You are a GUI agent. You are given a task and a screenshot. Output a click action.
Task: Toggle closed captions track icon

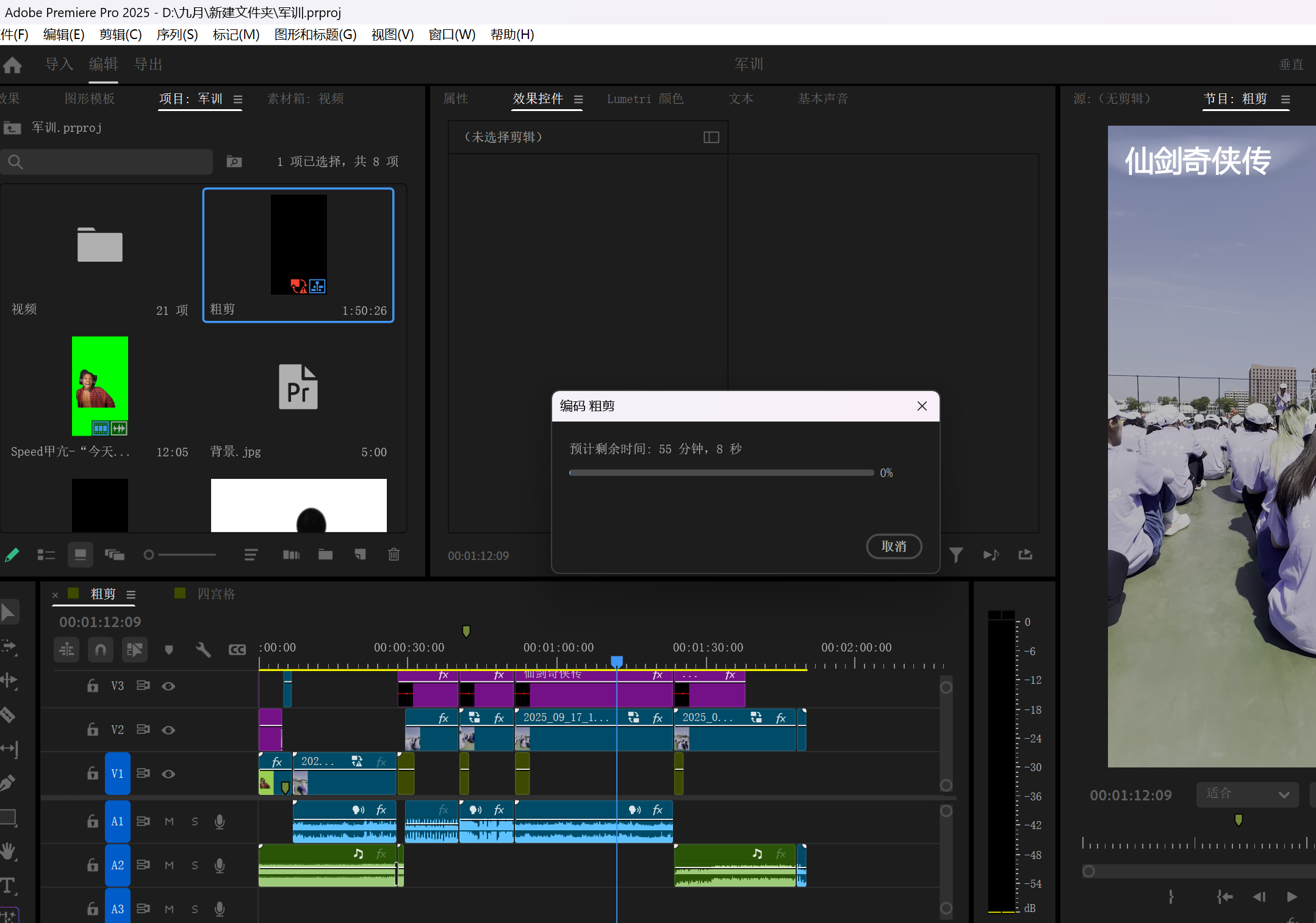237,650
